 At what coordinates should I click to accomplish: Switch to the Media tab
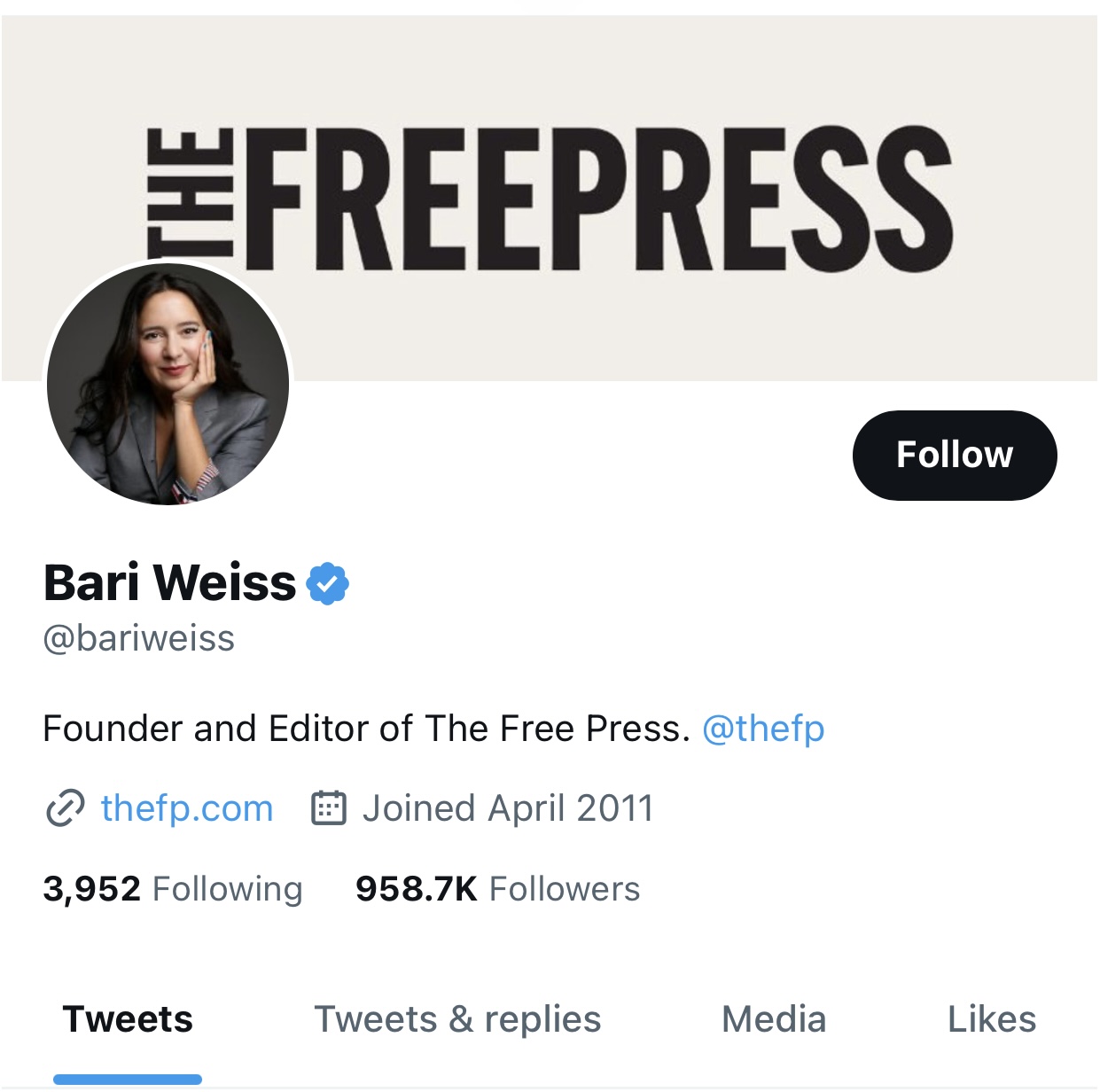click(774, 1019)
